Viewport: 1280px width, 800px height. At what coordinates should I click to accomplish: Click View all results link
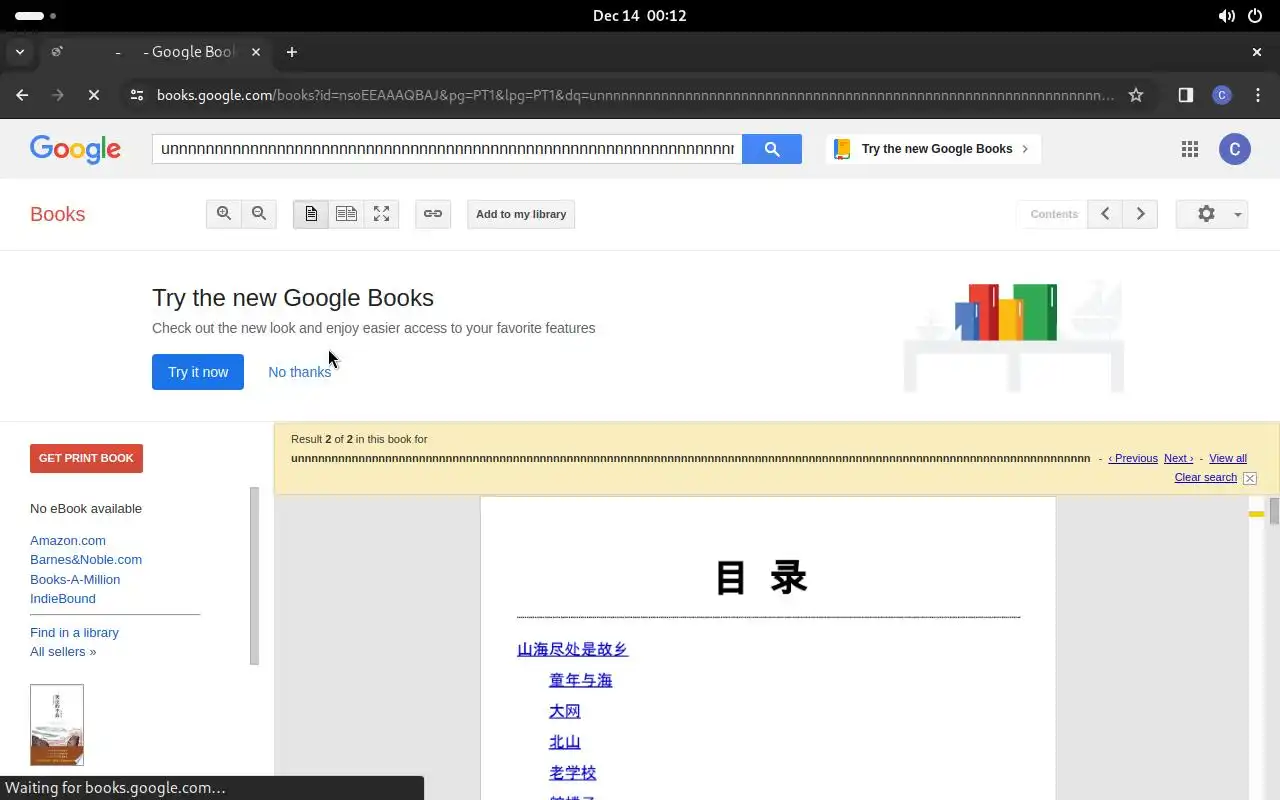tap(1228, 458)
